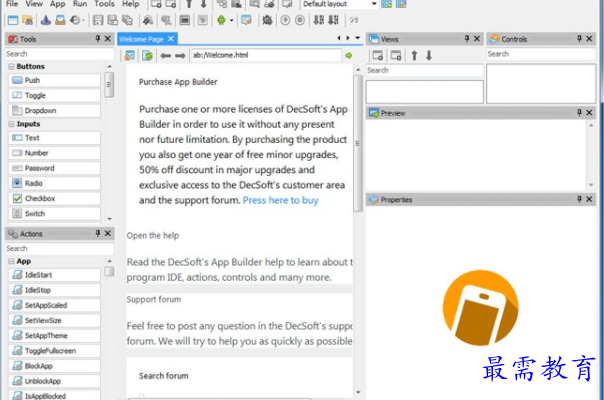604x400 pixels.
Task: Select the Dropdown control in the Tools panel
Action: [x=54, y=111]
